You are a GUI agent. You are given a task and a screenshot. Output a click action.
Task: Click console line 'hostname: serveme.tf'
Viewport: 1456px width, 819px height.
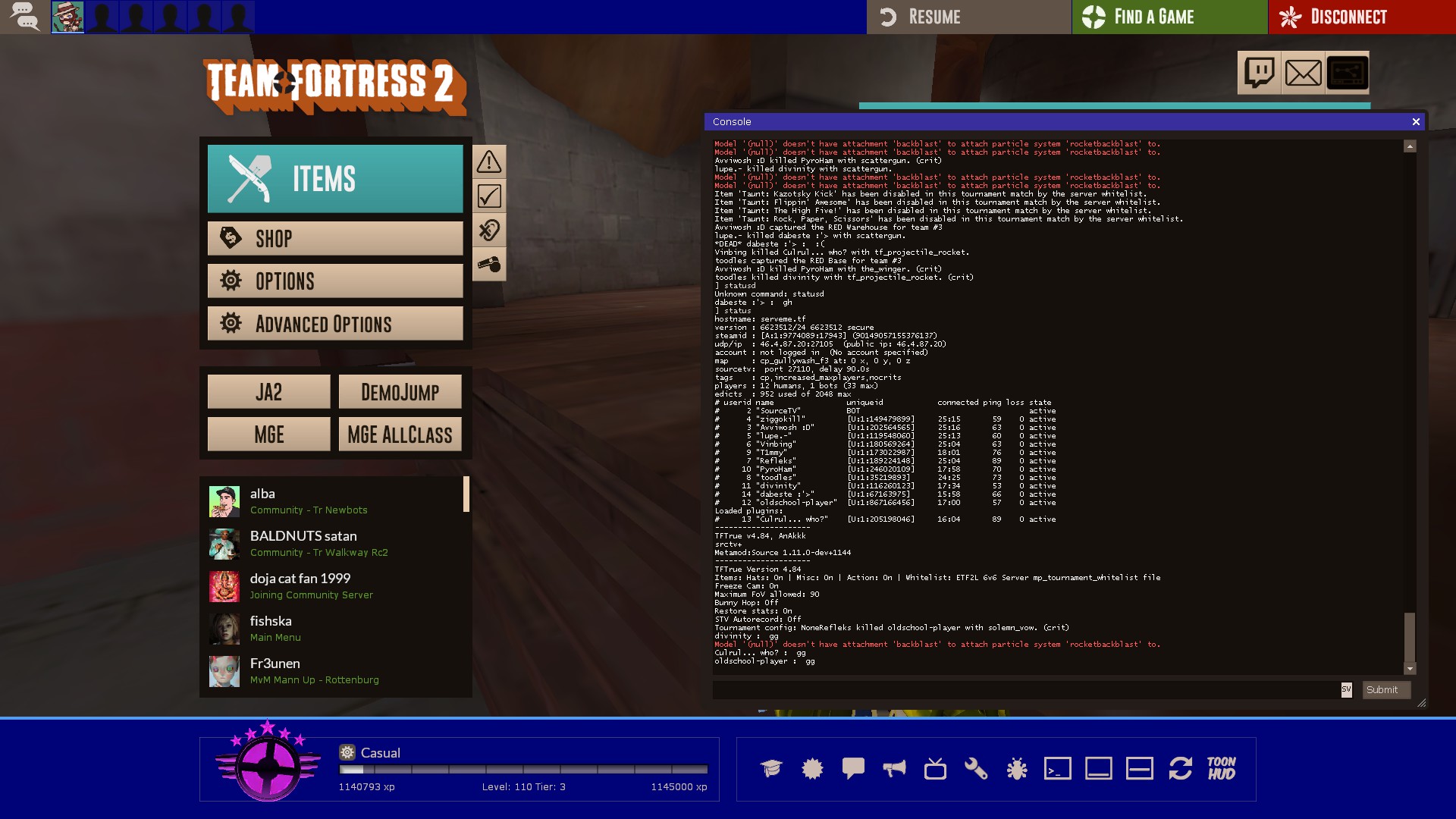759,319
